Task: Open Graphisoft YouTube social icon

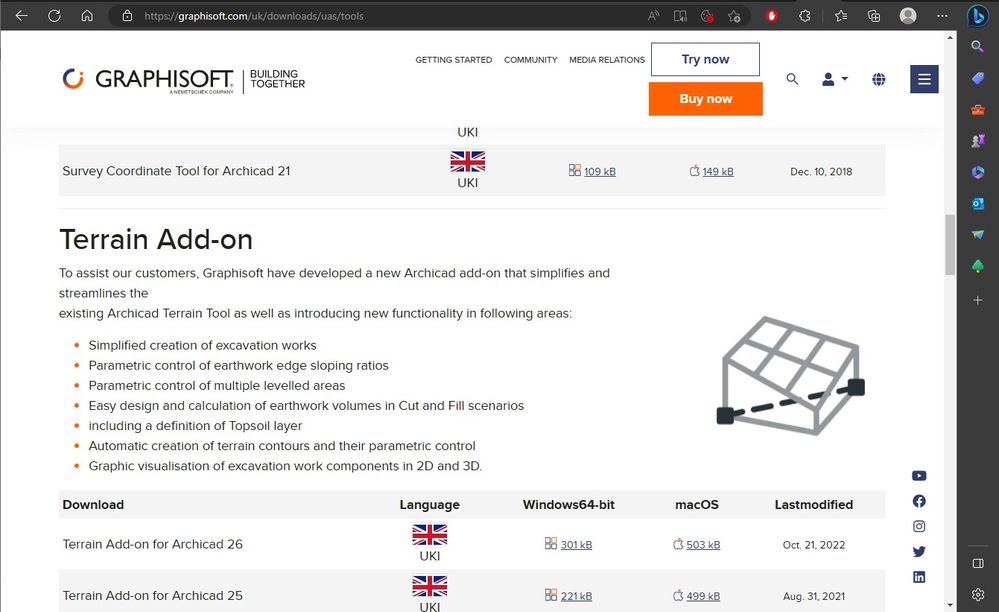Action: 919,476
